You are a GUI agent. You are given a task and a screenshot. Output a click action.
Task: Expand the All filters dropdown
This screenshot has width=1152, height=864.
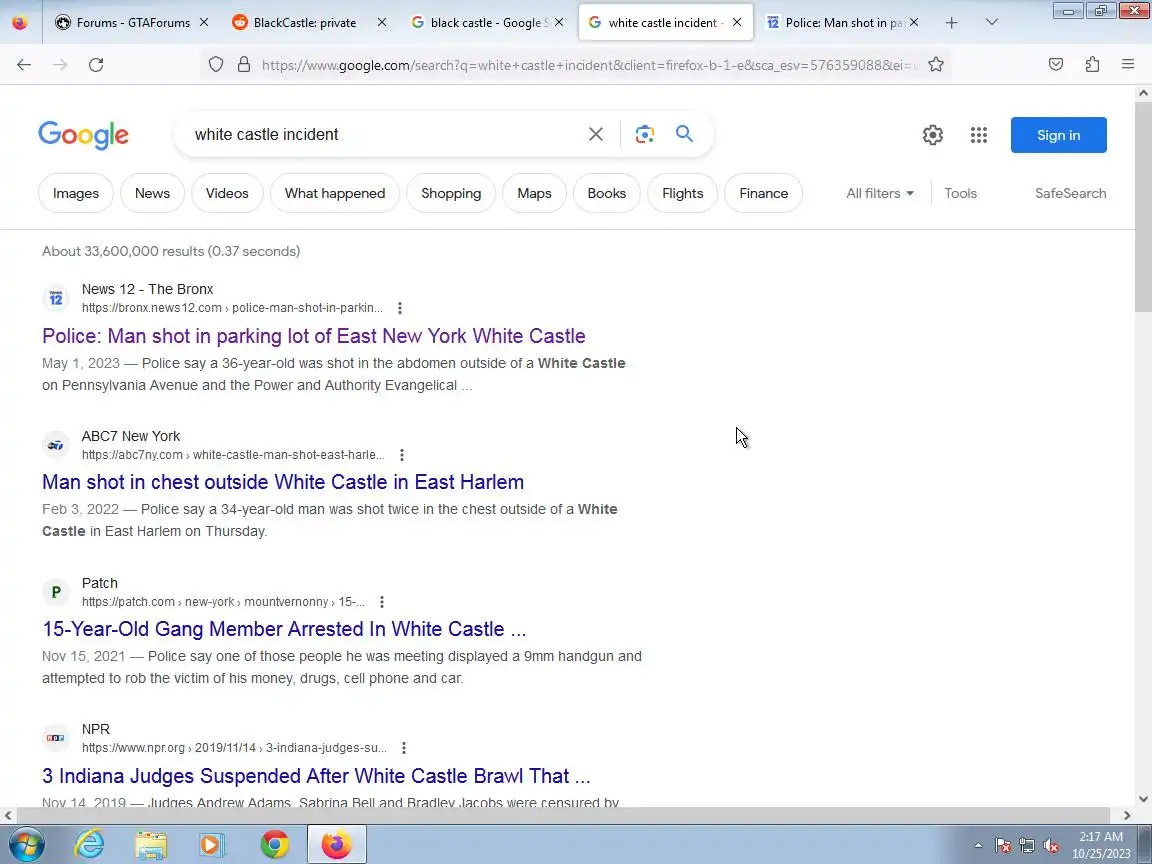(880, 193)
